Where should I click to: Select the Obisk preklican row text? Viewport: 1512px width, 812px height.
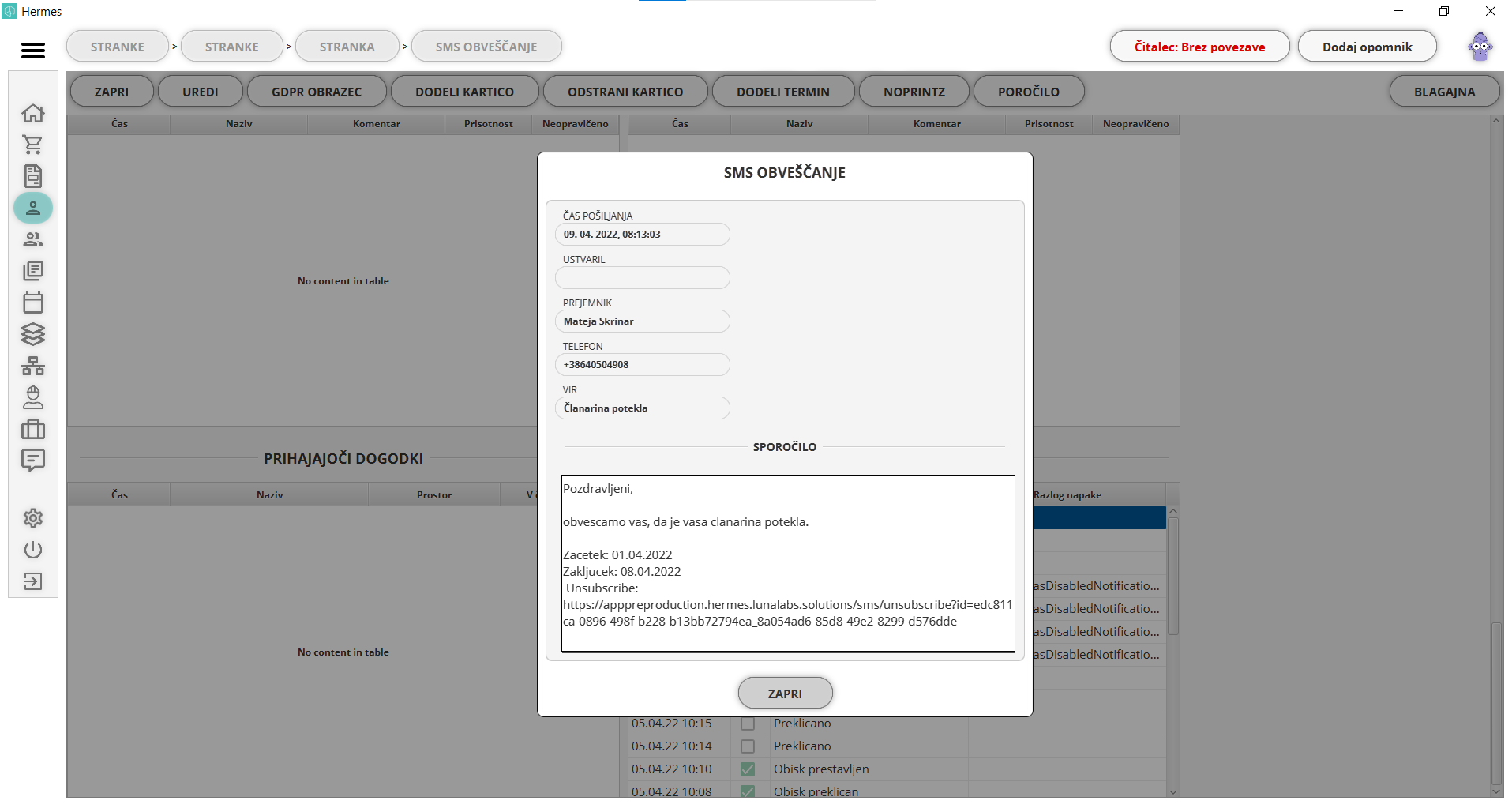click(x=816, y=791)
